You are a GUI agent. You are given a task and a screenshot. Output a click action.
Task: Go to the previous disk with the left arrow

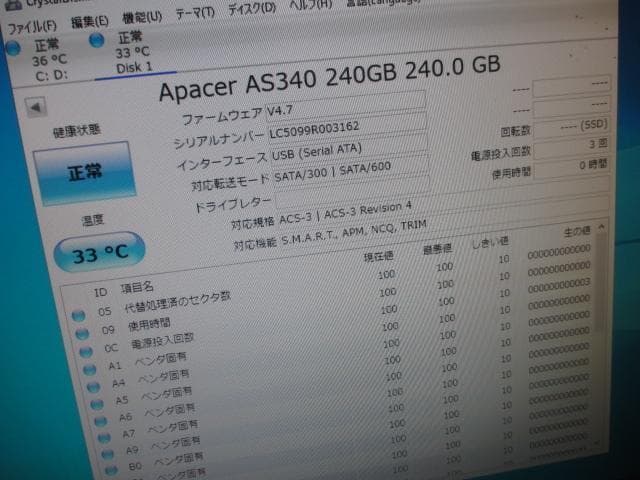[x=36, y=107]
